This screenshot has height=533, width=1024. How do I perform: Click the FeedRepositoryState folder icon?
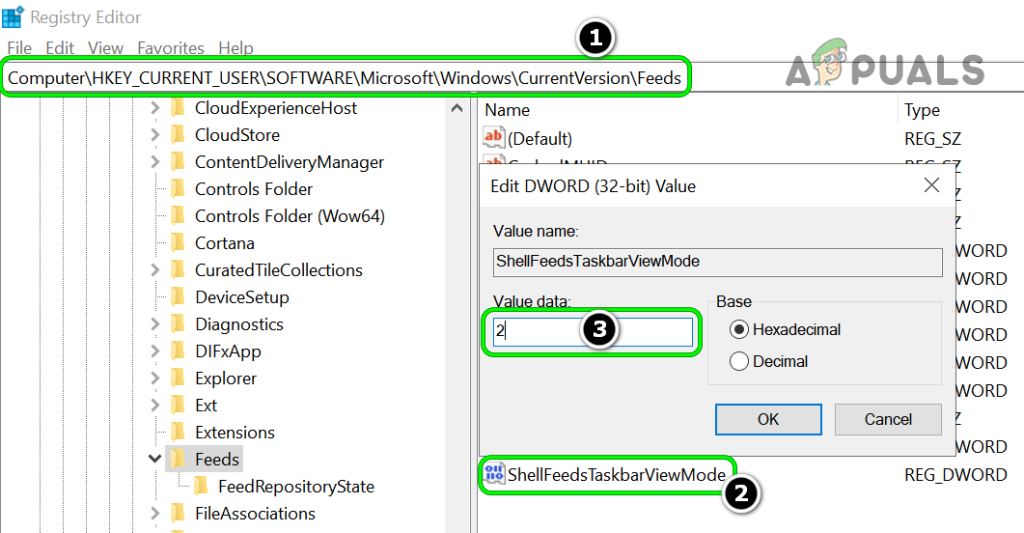click(202, 487)
